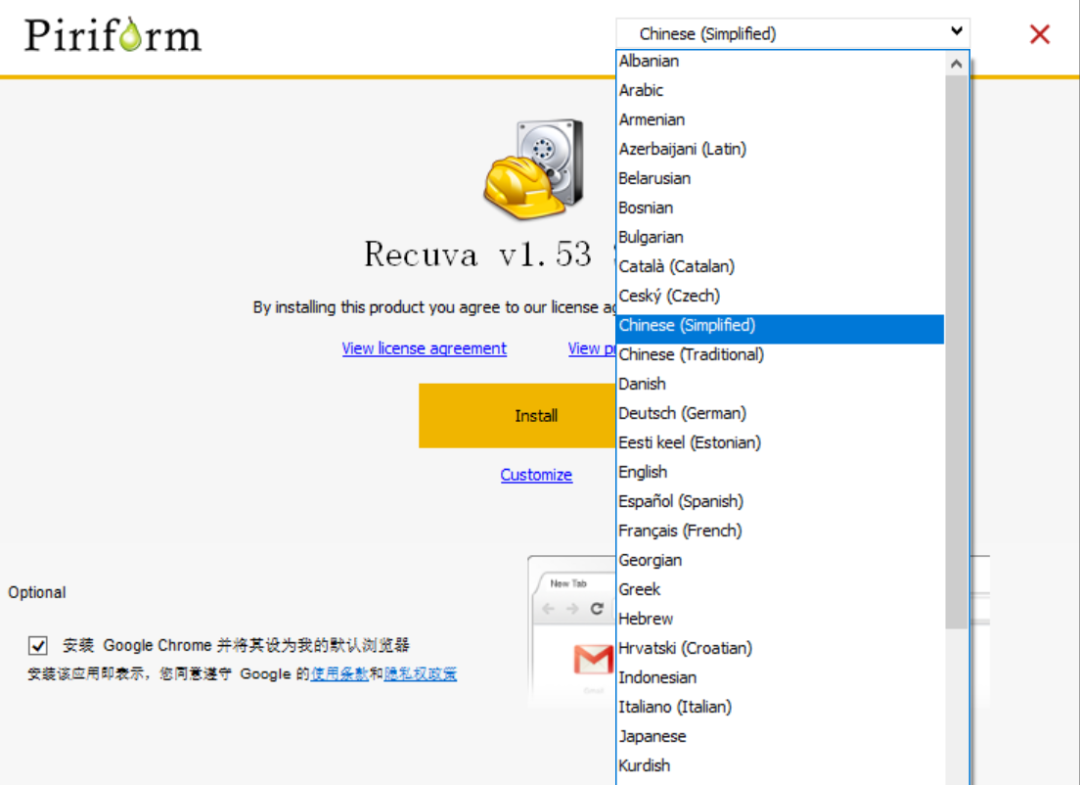Choose Chinese (Traditional) language
This screenshot has width=1080, height=785.
(x=780, y=355)
